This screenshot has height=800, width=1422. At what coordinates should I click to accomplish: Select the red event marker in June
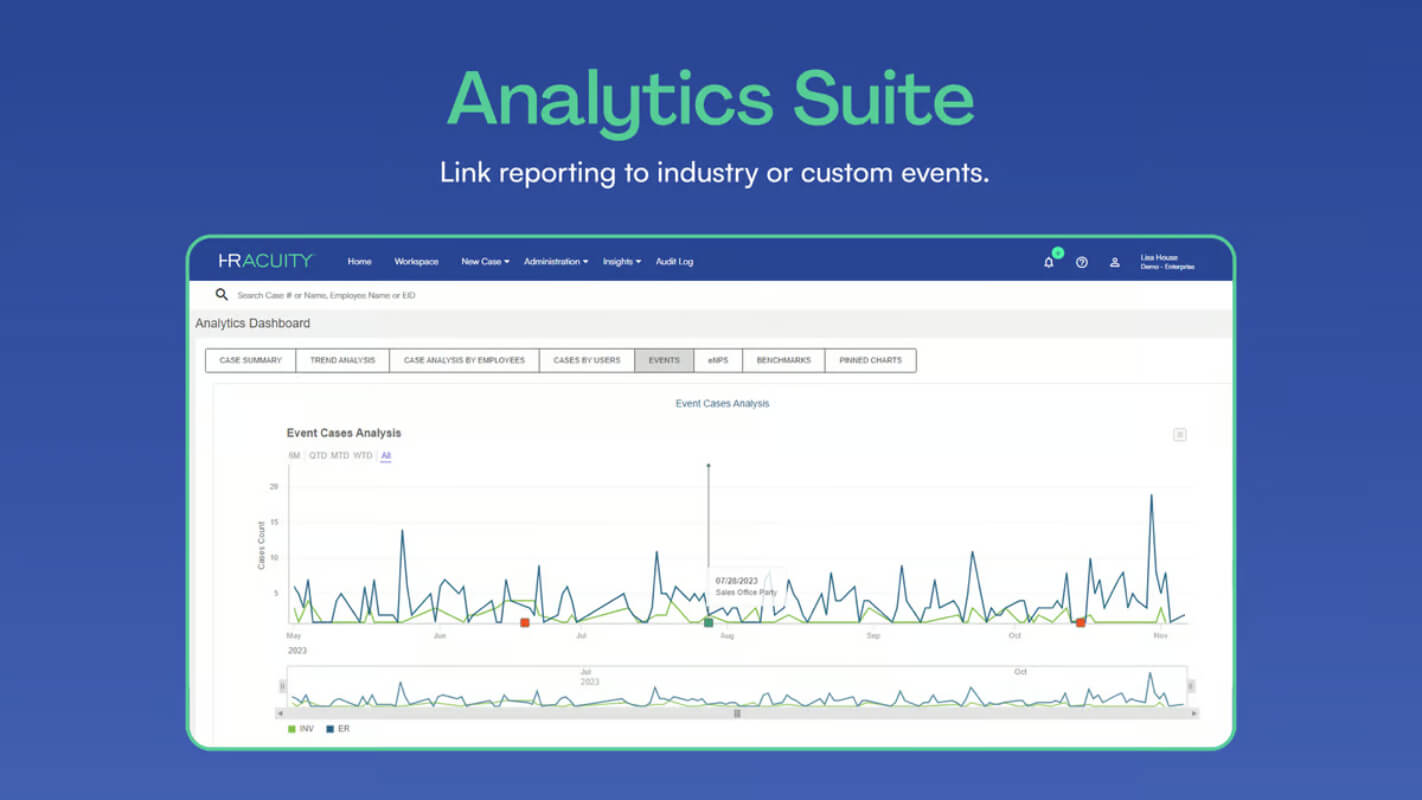click(x=524, y=622)
